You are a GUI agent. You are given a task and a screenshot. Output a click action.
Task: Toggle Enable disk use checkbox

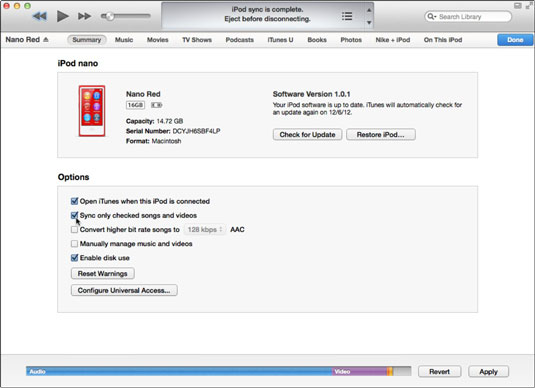click(74, 258)
